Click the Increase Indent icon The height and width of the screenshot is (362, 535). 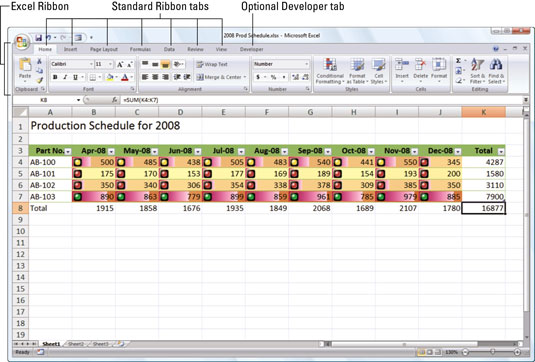187,77
